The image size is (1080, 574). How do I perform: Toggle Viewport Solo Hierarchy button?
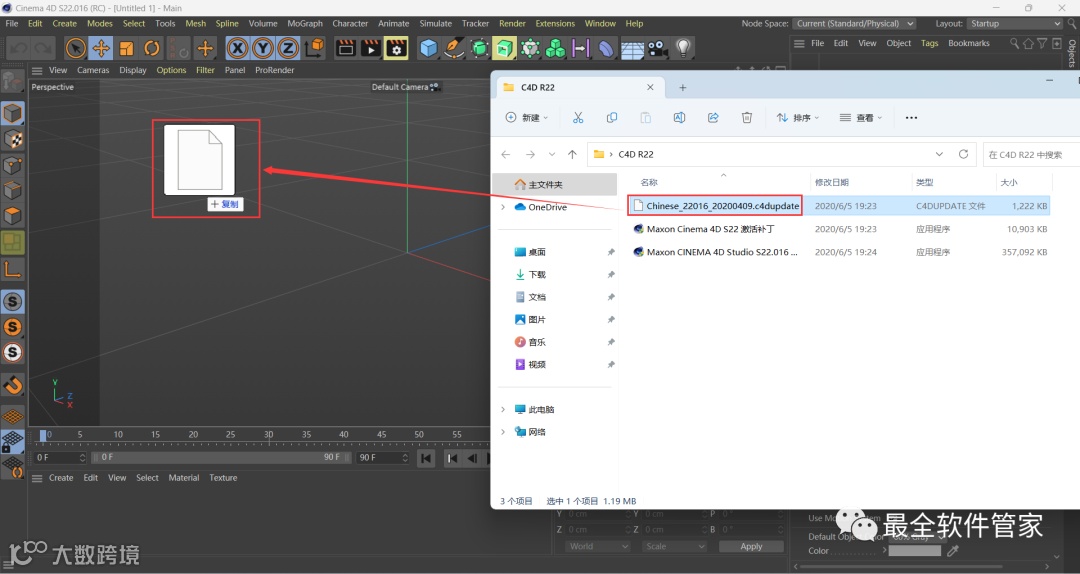coord(12,353)
